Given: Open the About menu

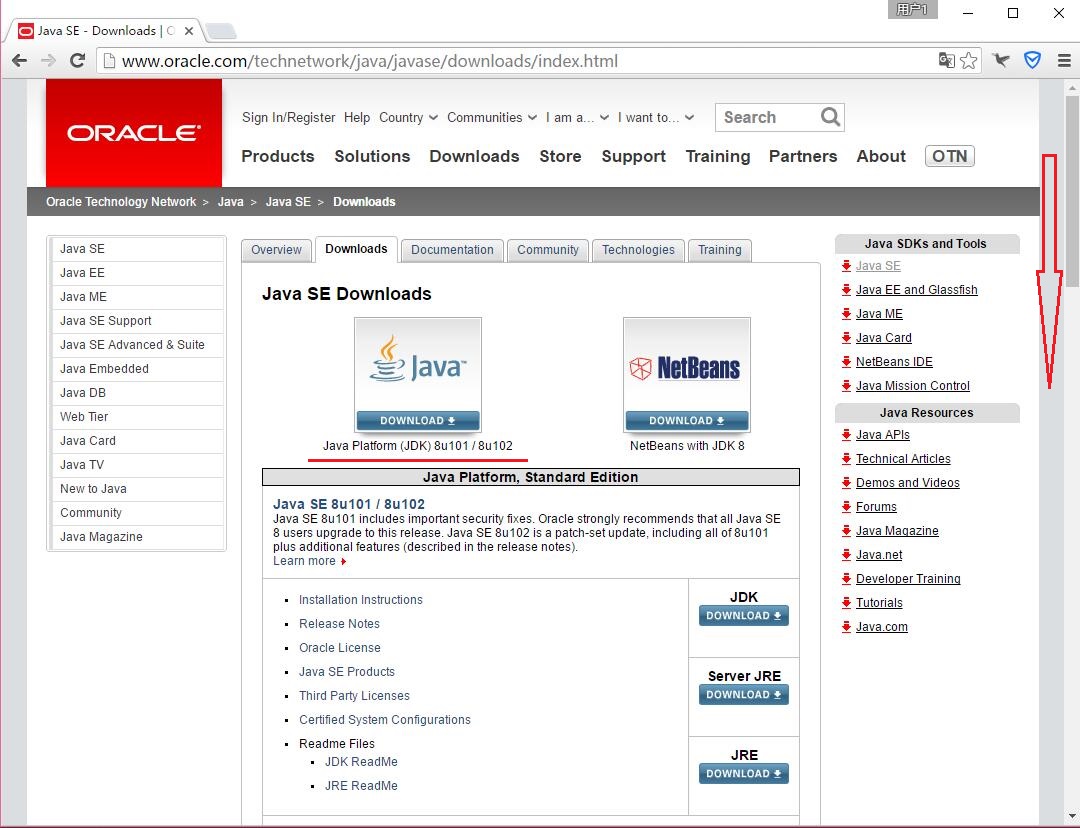Looking at the screenshot, I should pos(881,156).
